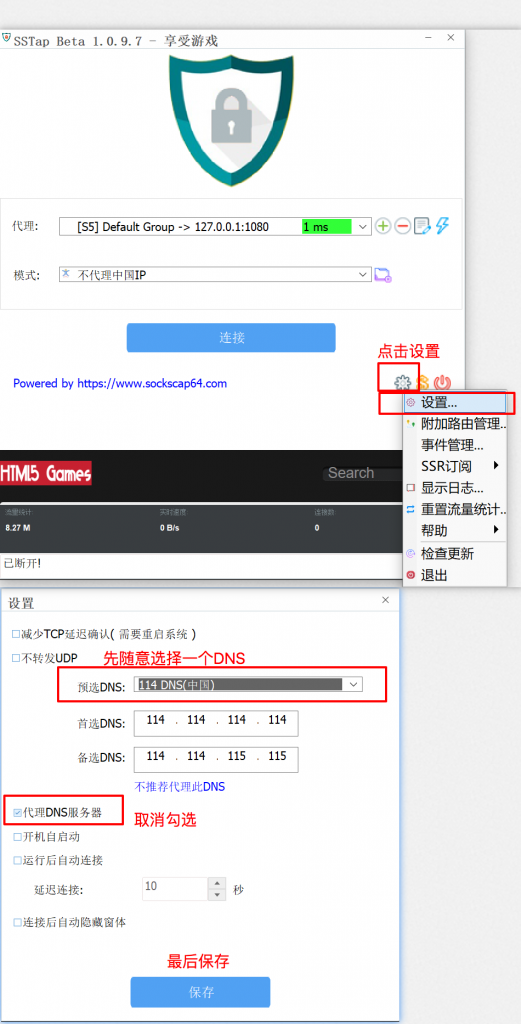Click the SSTap shield icon in the title bar
This screenshot has width=521, height=1024.
tap(7, 38)
